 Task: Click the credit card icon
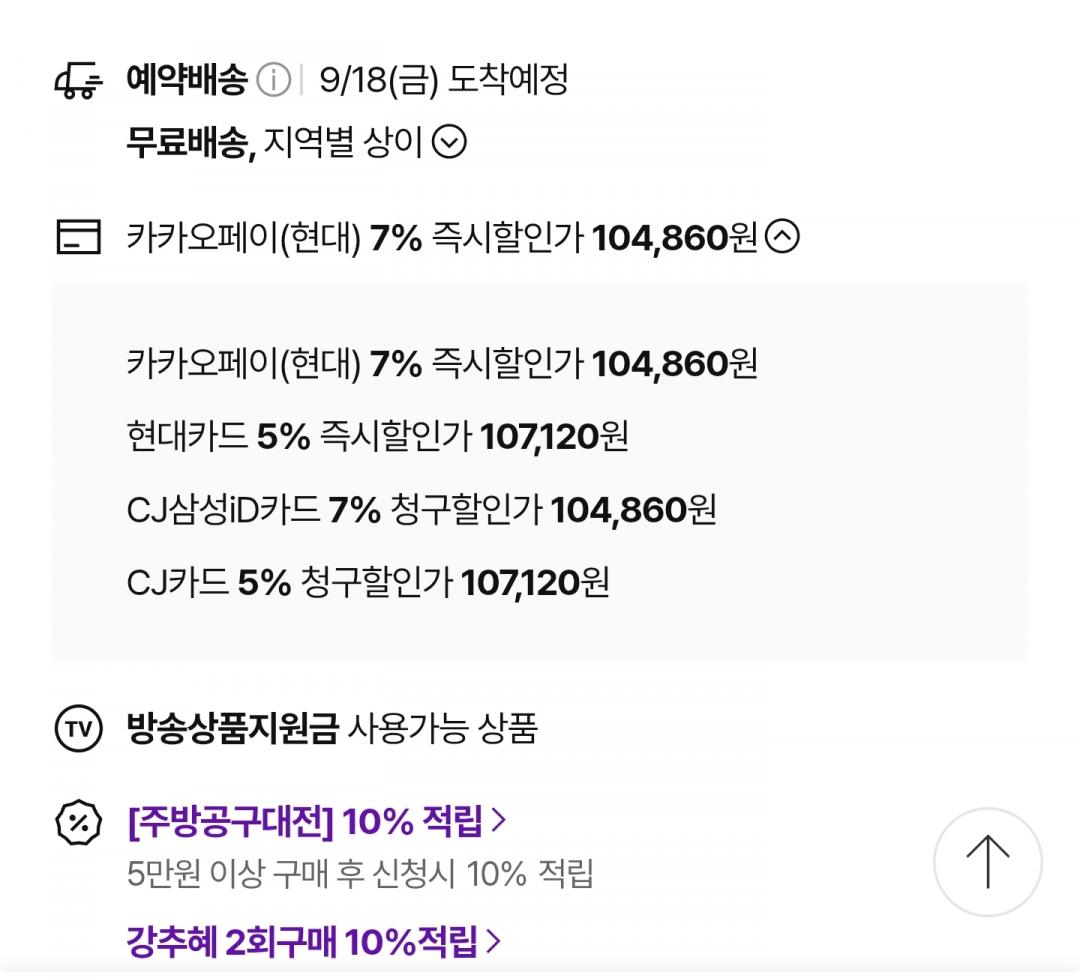tap(79, 237)
